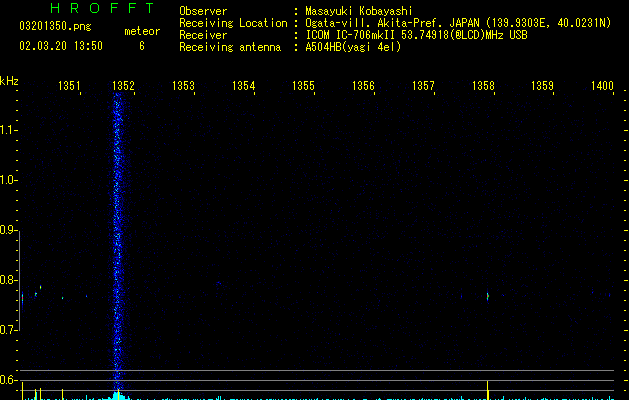Click the 1358 time axis label

(483, 86)
